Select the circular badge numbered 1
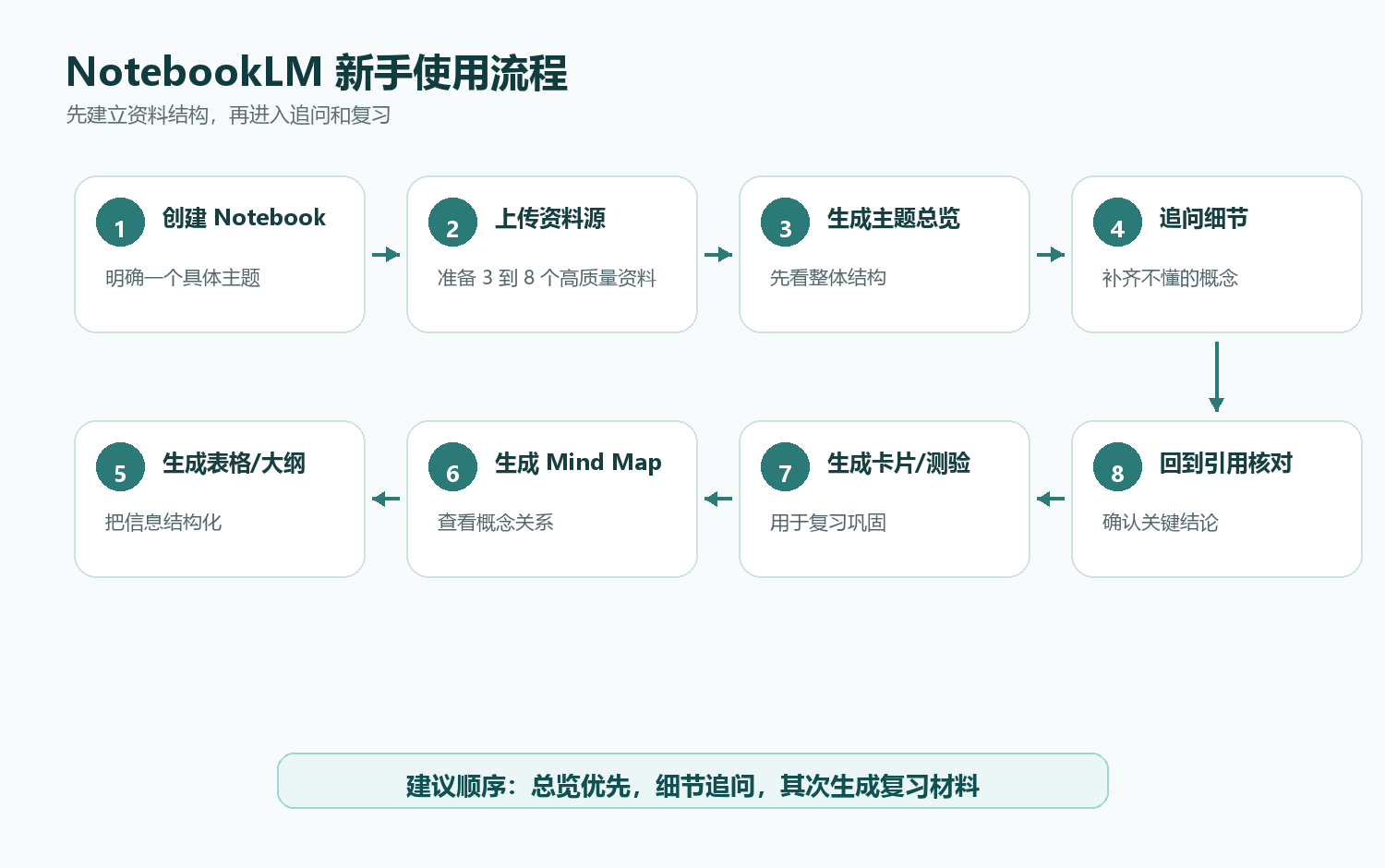This screenshot has width=1385, height=868. click(120, 223)
